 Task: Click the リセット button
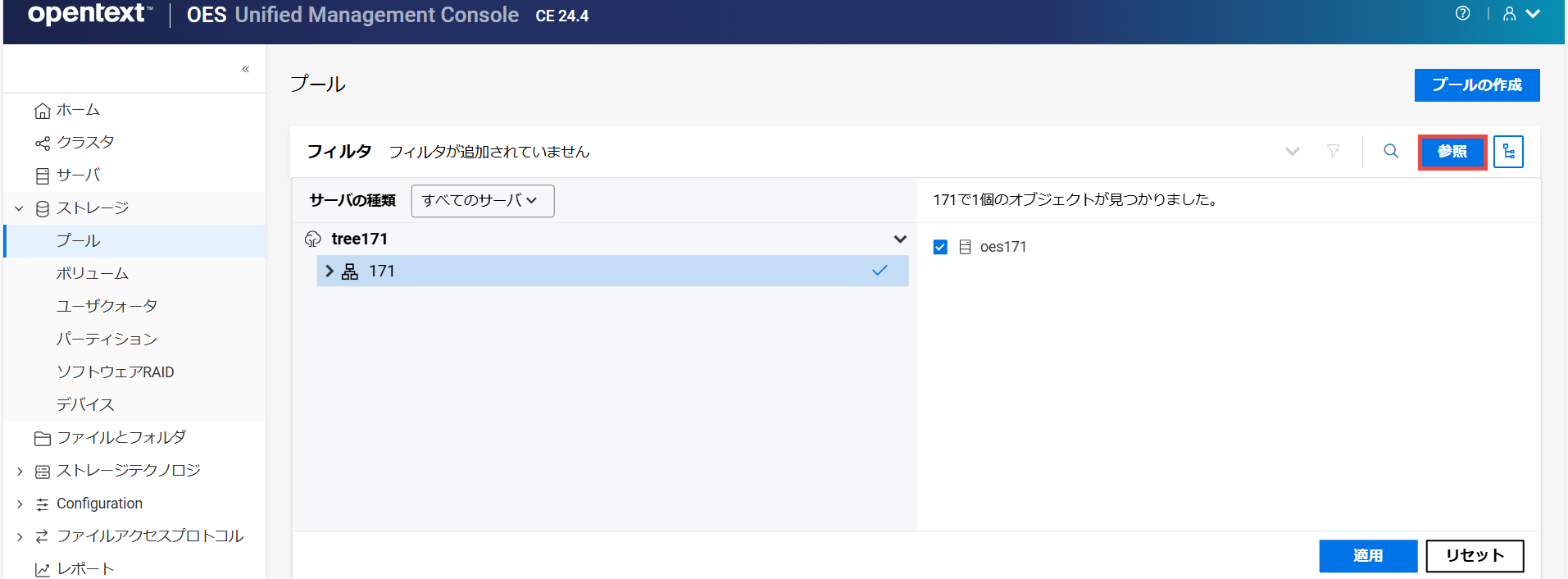click(1474, 556)
